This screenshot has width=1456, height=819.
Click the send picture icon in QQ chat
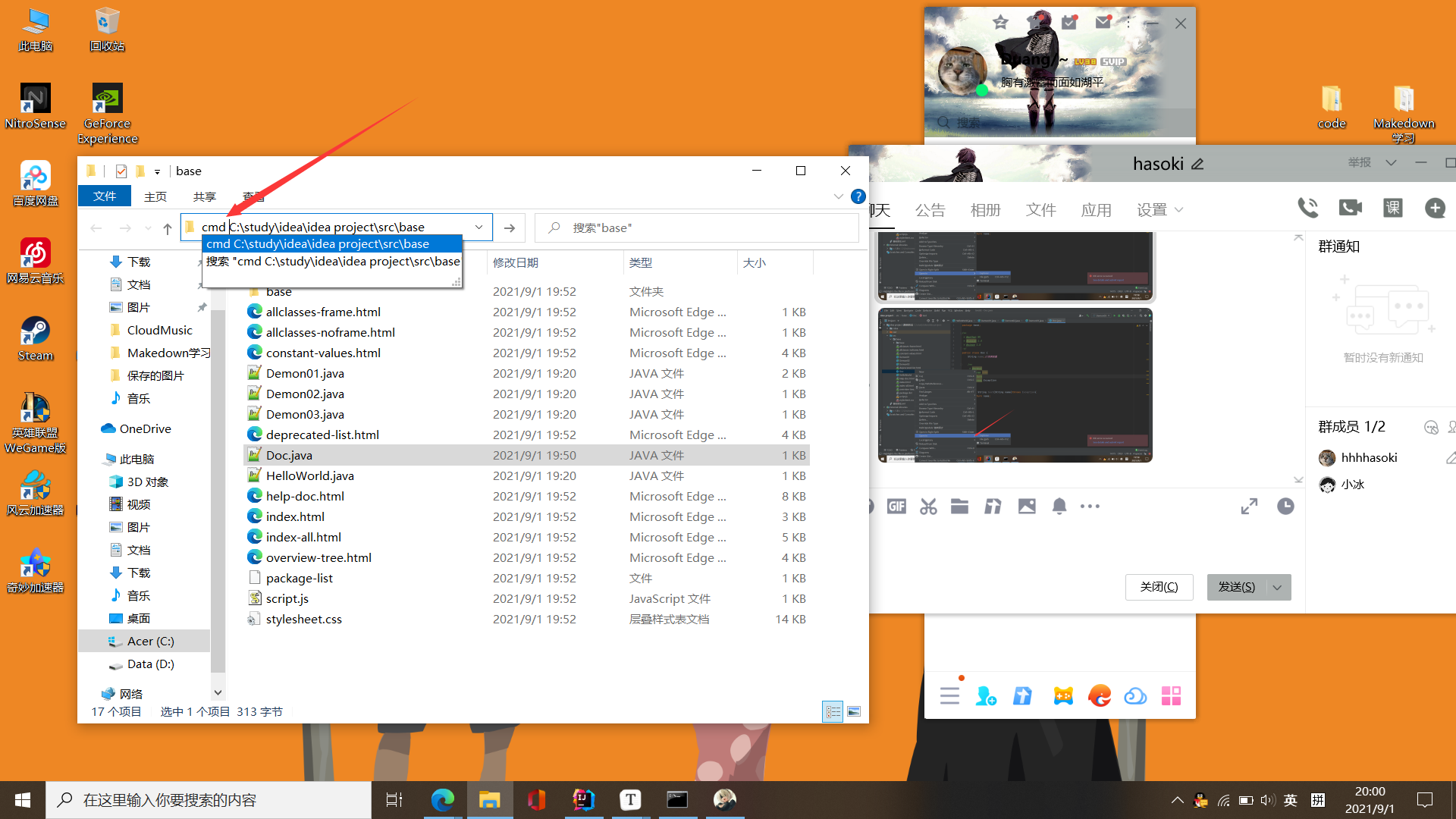[x=1027, y=507]
